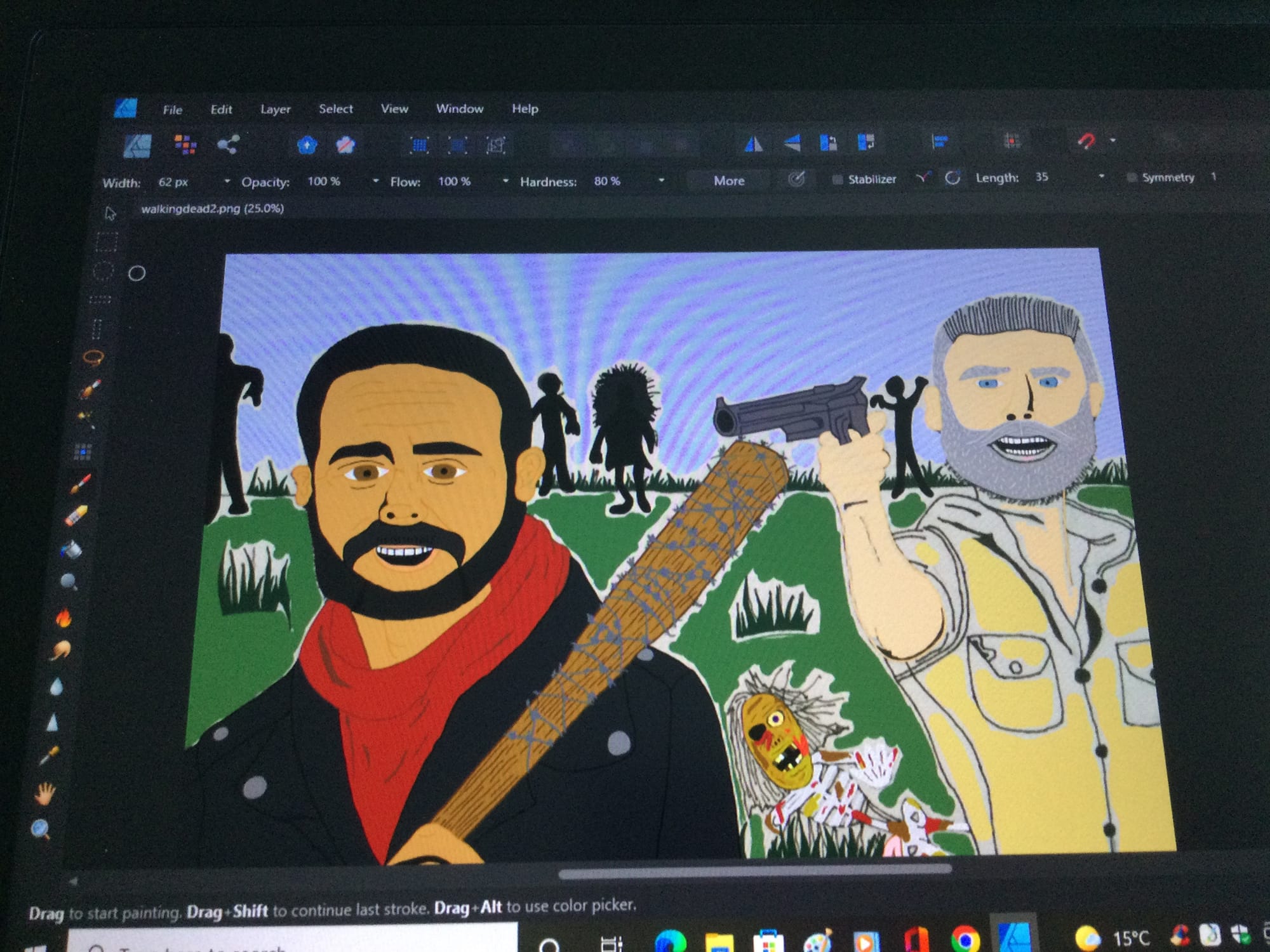Viewport: 1270px width, 952px height.
Task: Open File Explorer from the taskbar
Action: click(x=719, y=942)
